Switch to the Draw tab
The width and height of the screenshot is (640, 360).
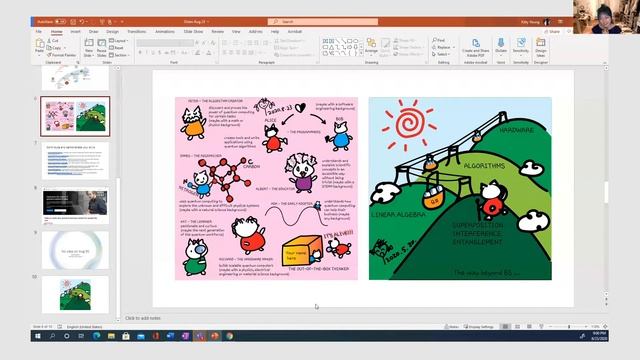93,31
